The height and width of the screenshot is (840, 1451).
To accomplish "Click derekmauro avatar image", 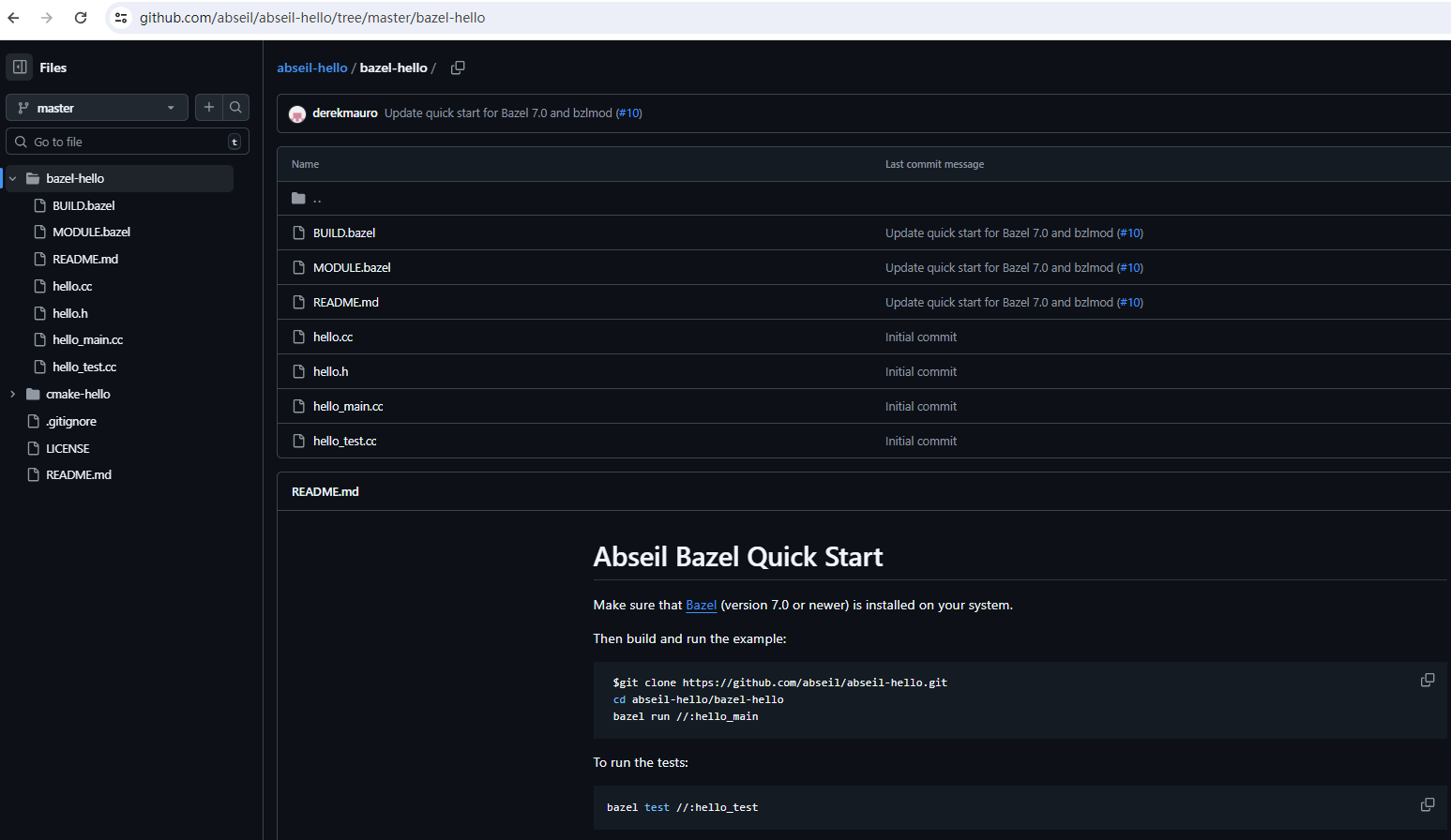I will [297, 113].
